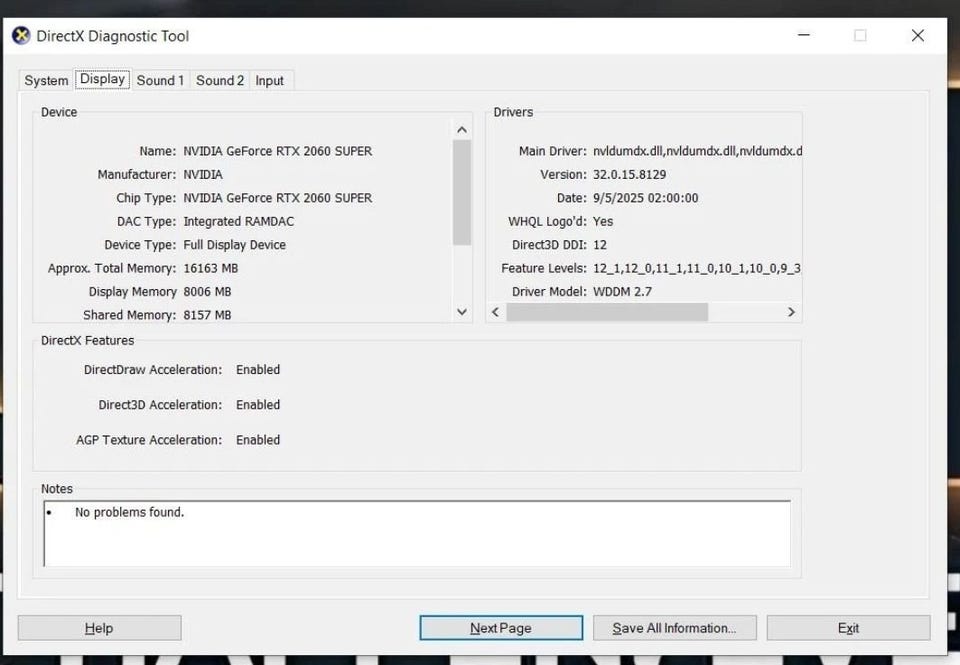Click driver version 32.0.15.8129
This screenshot has height=665, width=960.
(x=629, y=175)
